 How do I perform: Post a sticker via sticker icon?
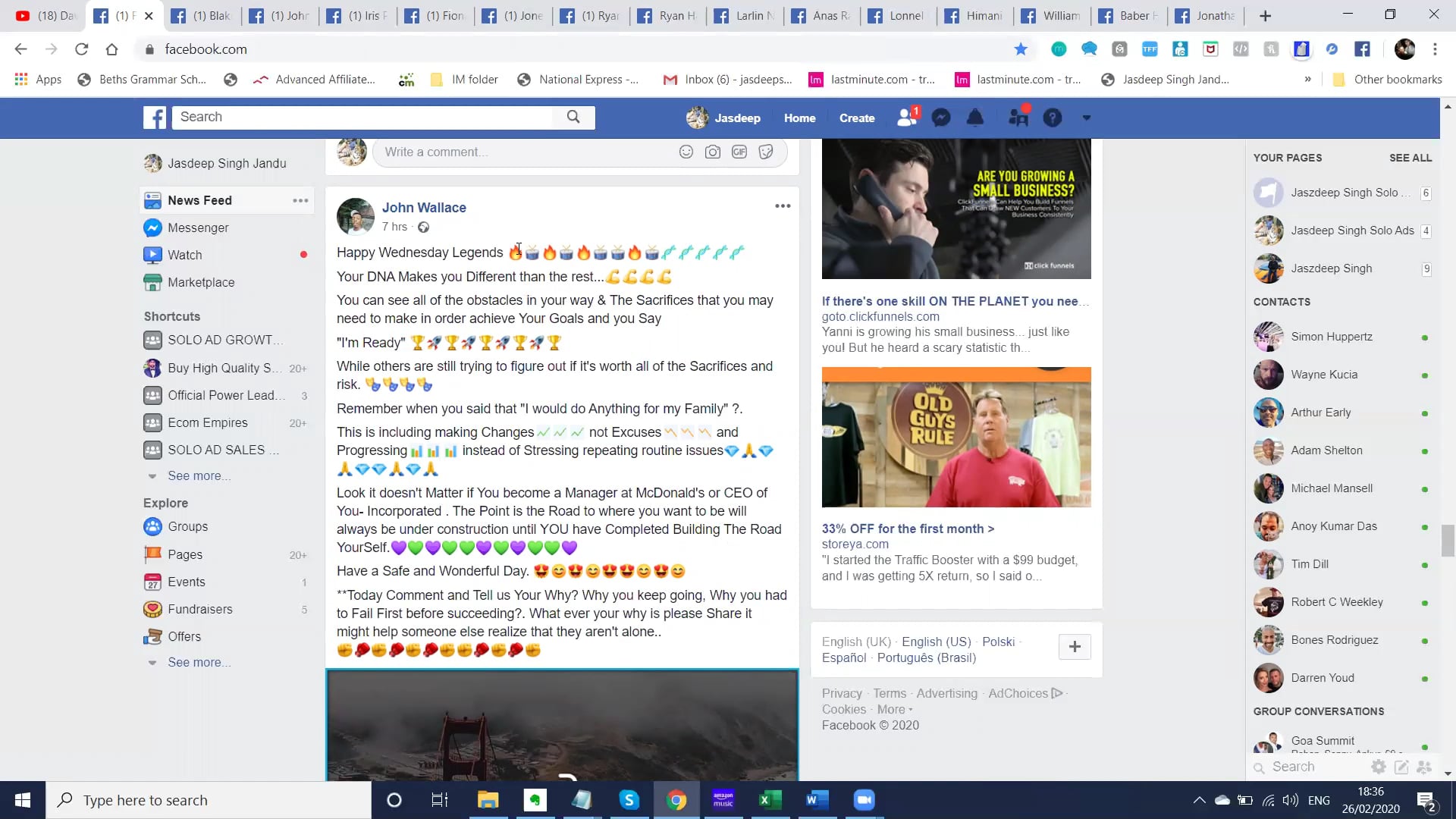(x=766, y=152)
